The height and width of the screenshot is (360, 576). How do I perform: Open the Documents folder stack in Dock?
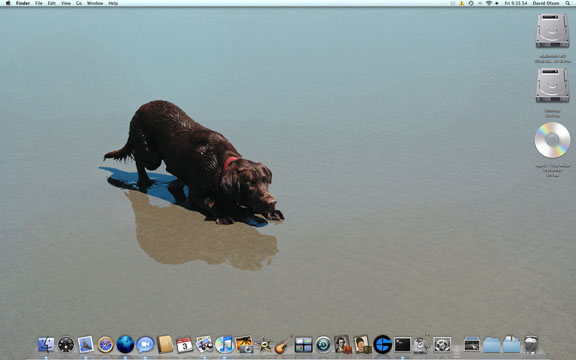(511, 345)
